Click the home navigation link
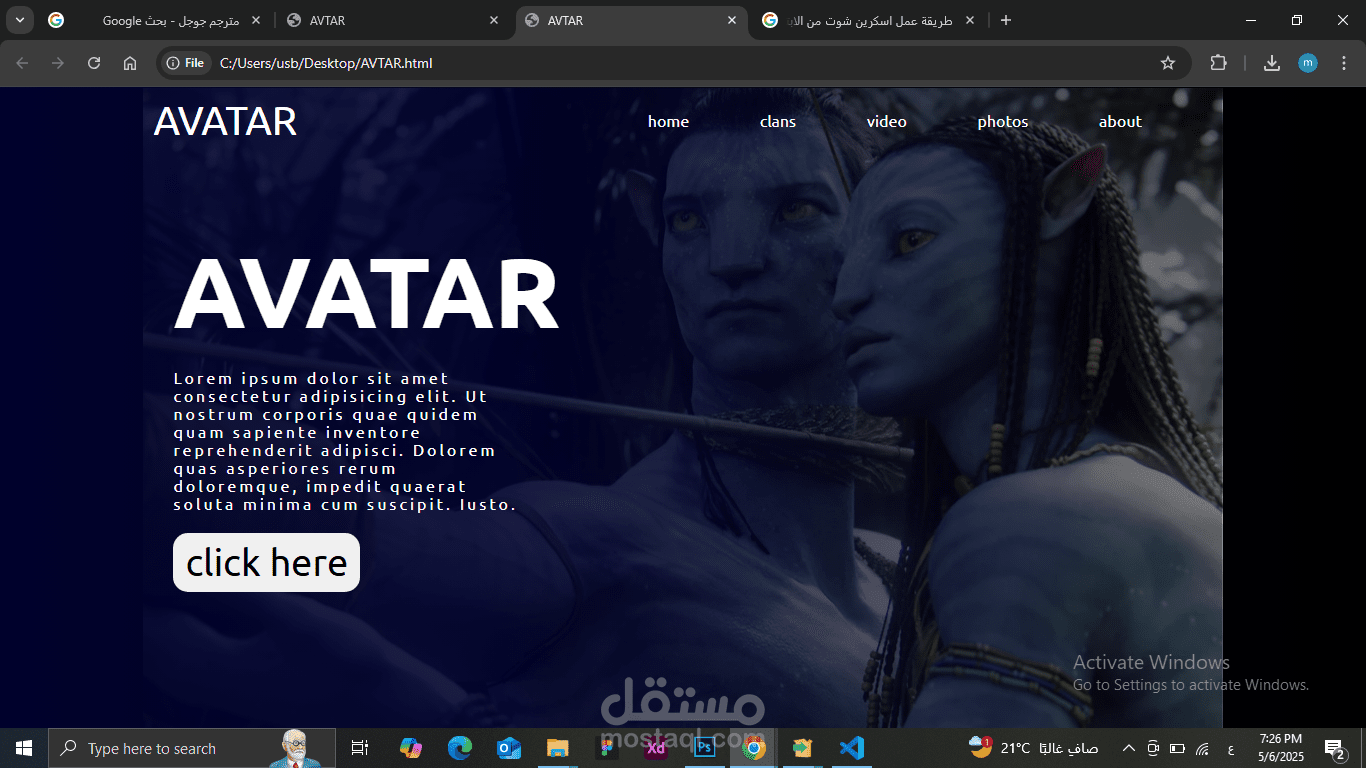The width and height of the screenshot is (1366, 768). 668,122
